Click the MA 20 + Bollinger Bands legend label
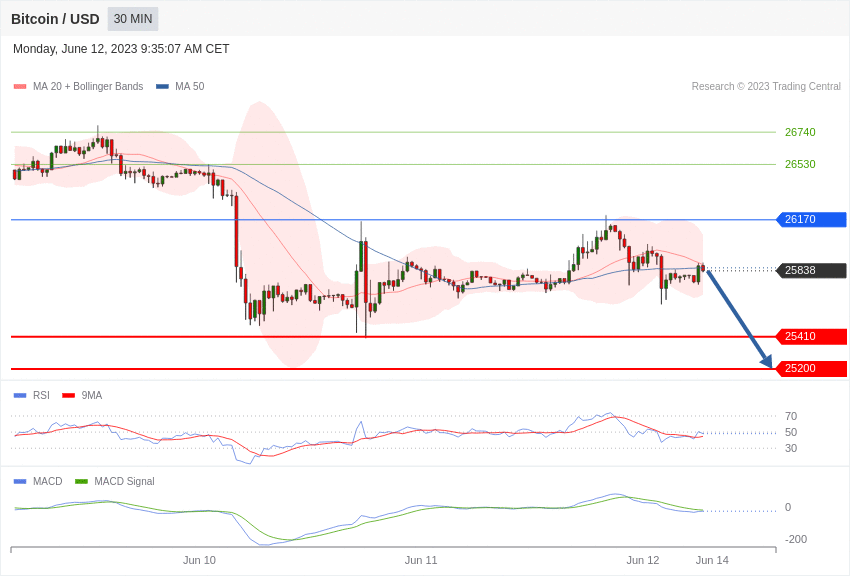 pyautogui.click(x=88, y=86)
